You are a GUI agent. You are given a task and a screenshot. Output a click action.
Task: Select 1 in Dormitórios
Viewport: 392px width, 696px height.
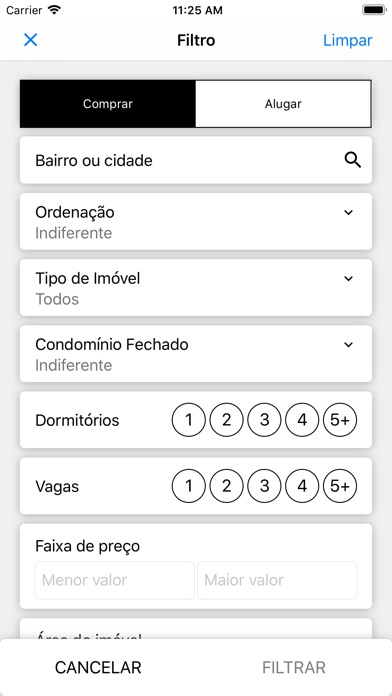(189, 420)
